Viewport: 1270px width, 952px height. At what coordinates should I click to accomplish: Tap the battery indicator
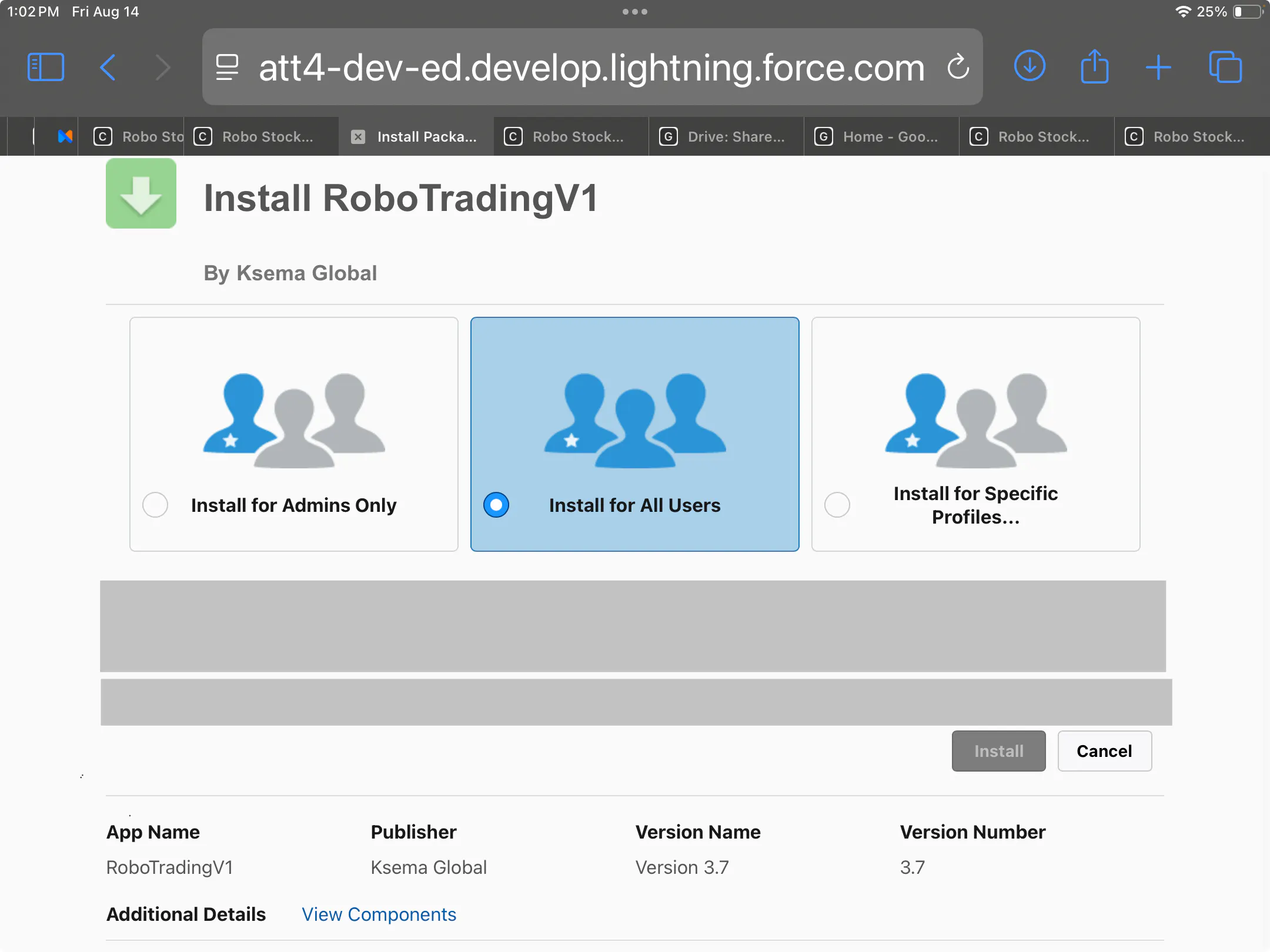point(1248,12)
